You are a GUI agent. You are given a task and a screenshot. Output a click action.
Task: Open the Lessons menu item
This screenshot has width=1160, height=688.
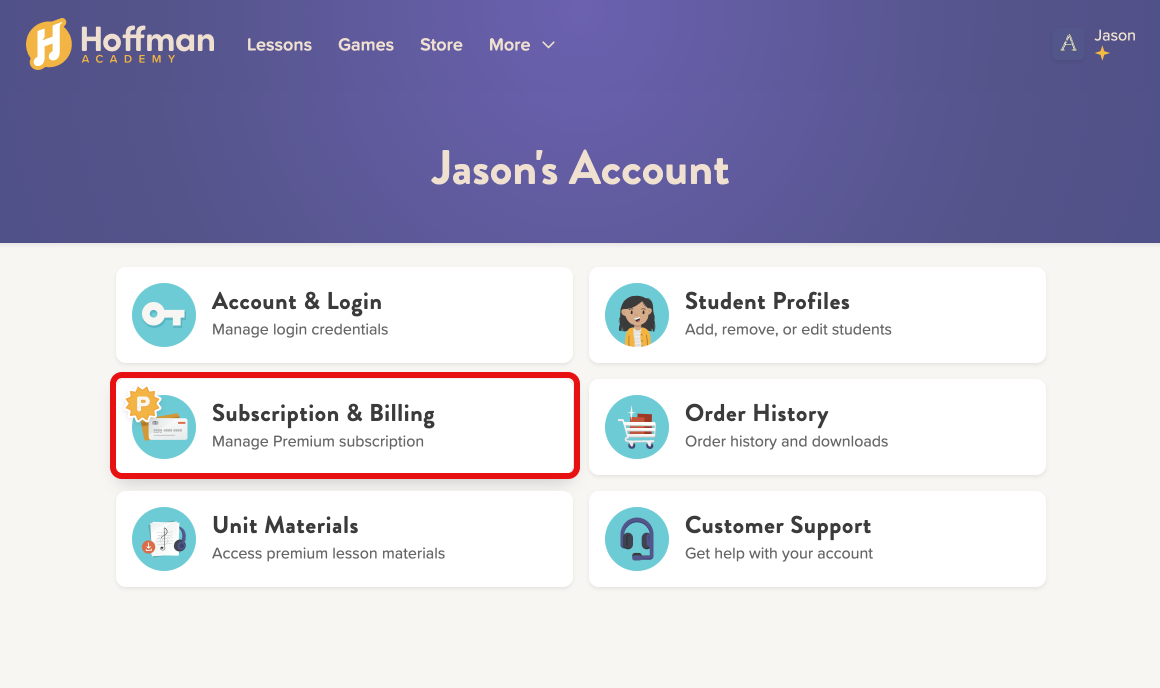(279, 45)
